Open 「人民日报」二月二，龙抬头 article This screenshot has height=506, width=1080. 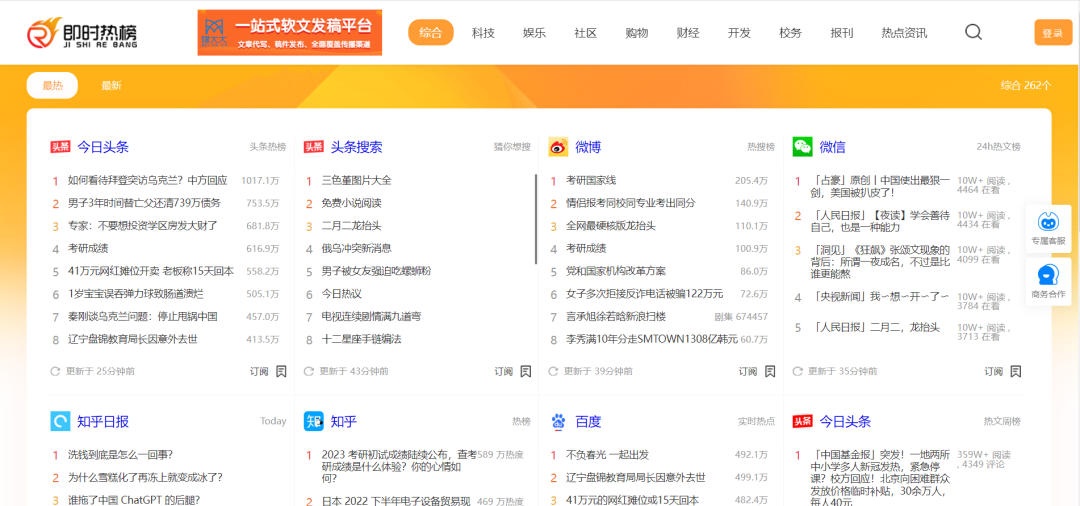pyautogui.click(x=876, y=328)
